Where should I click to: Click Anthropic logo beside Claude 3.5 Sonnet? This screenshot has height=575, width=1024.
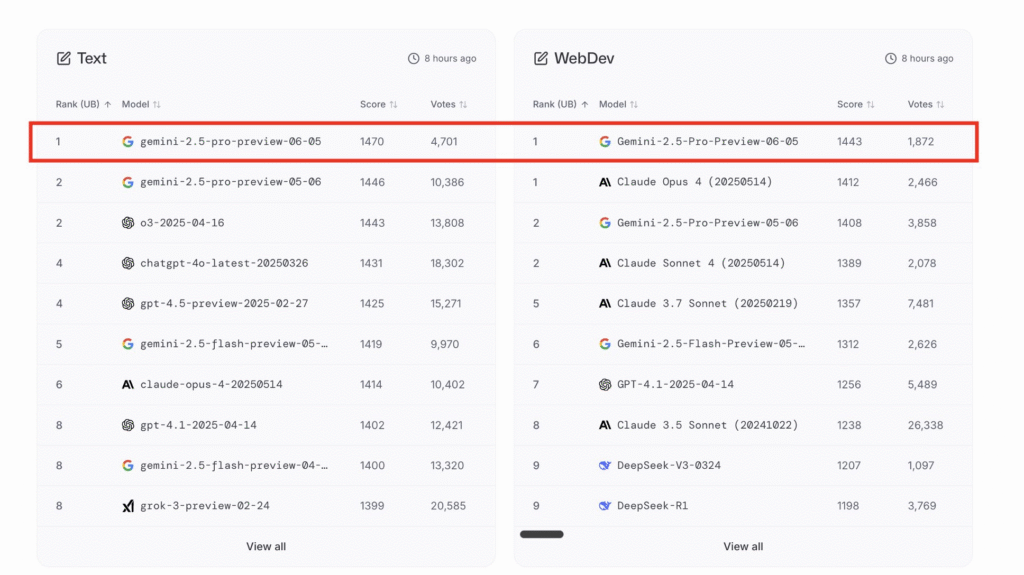point(605,425)
